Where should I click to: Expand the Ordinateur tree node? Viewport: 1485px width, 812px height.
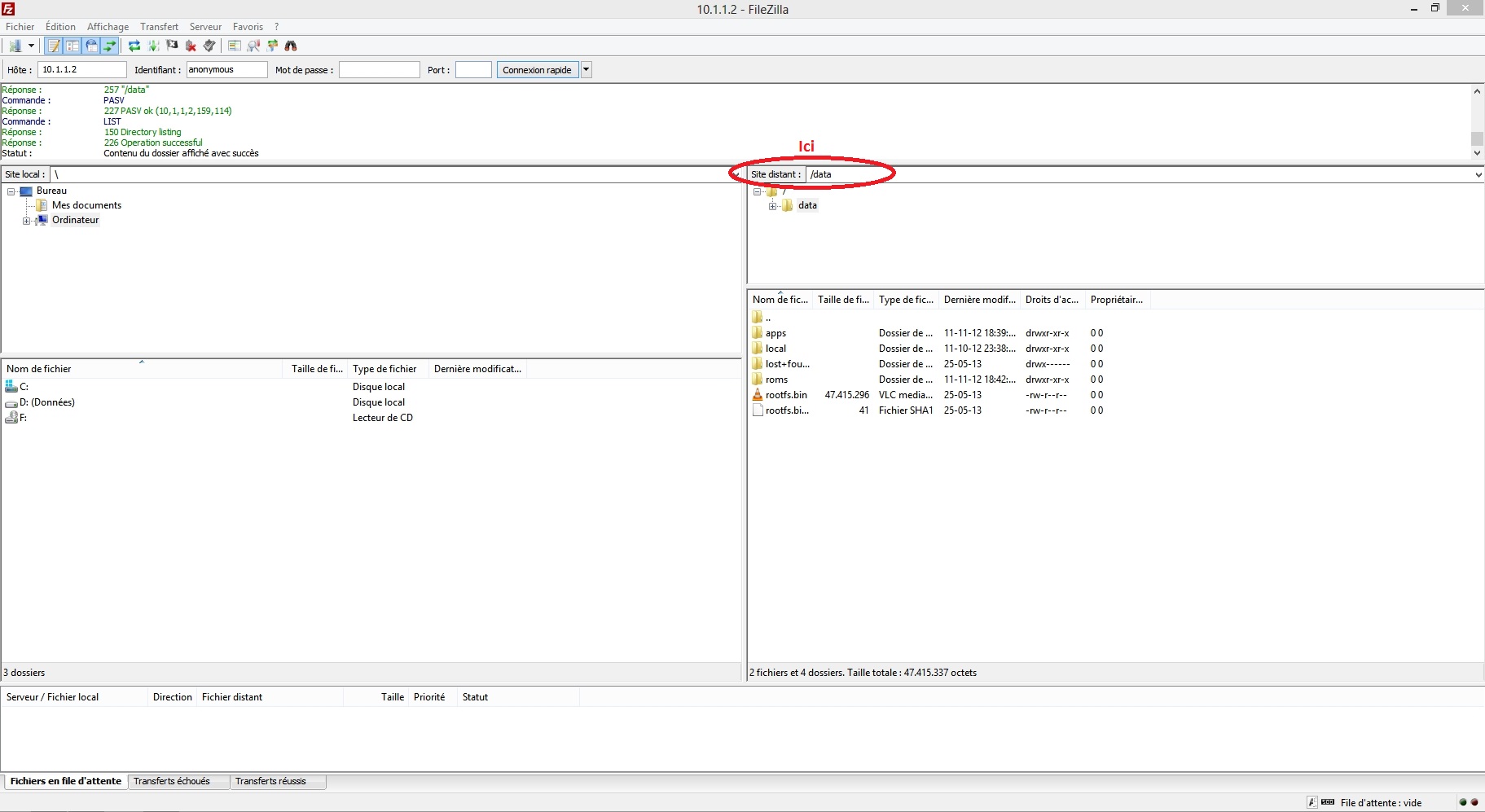pyautogui.click(x=27, y=221)
